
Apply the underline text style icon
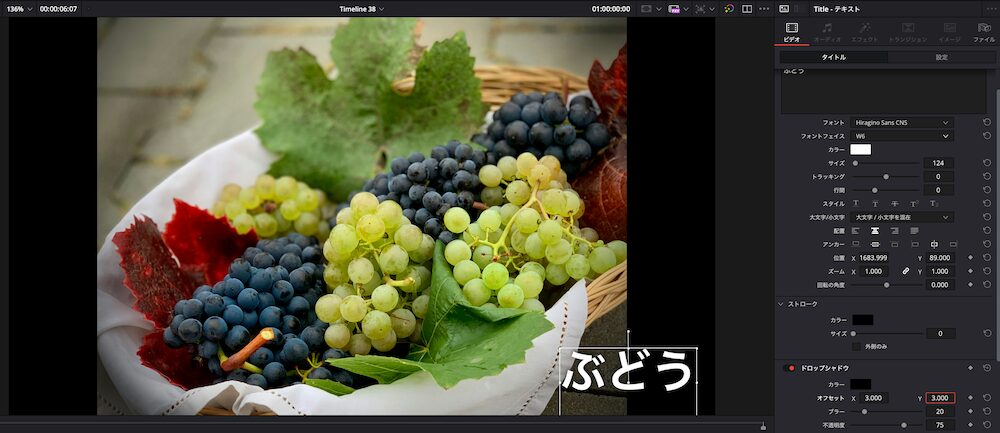click(854, 204)
